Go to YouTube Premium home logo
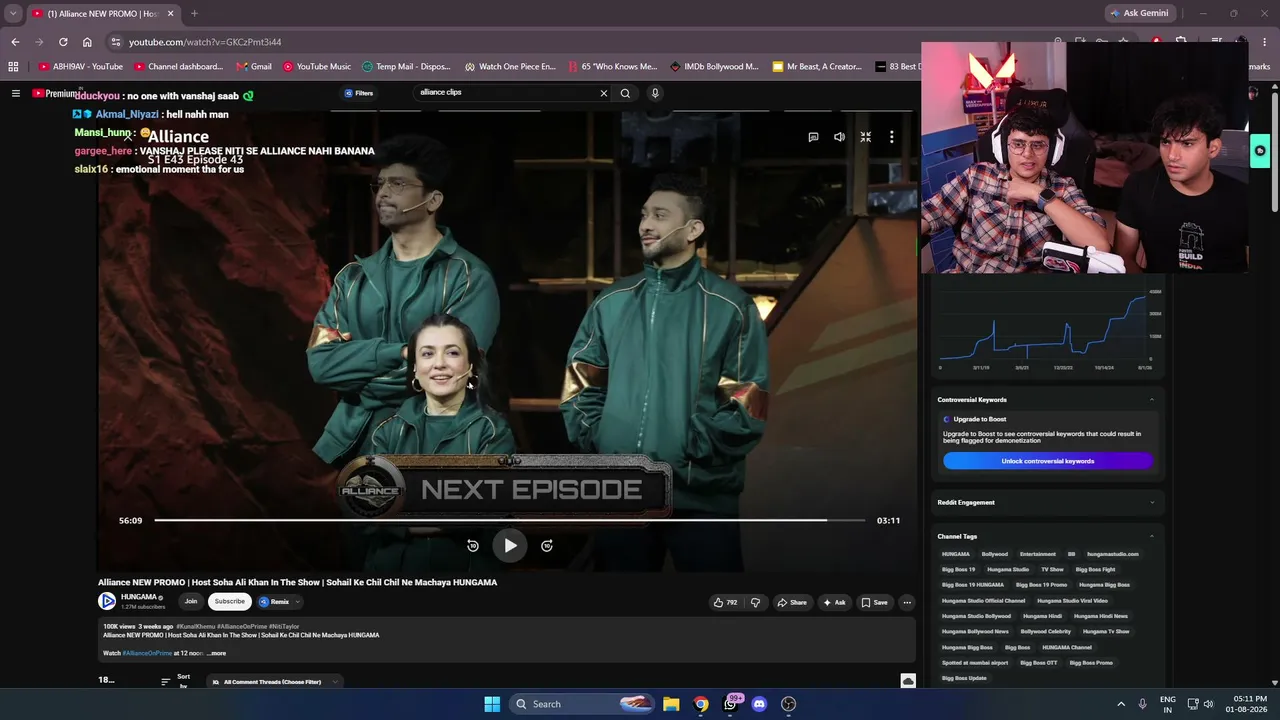The image size is (1280, 720). pos(54,93)
